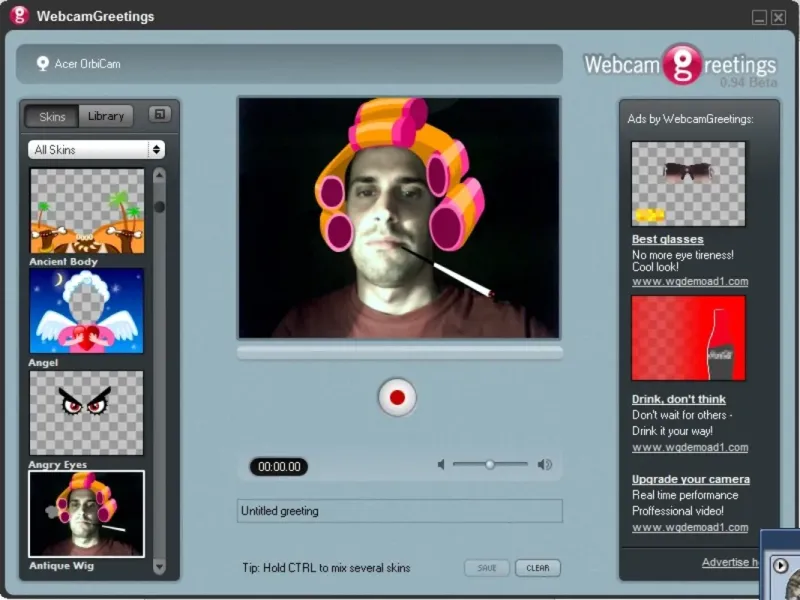800x600 pixels.
Task: Select the Ancient Body skin thumbnail
Action: click(87, 210)
